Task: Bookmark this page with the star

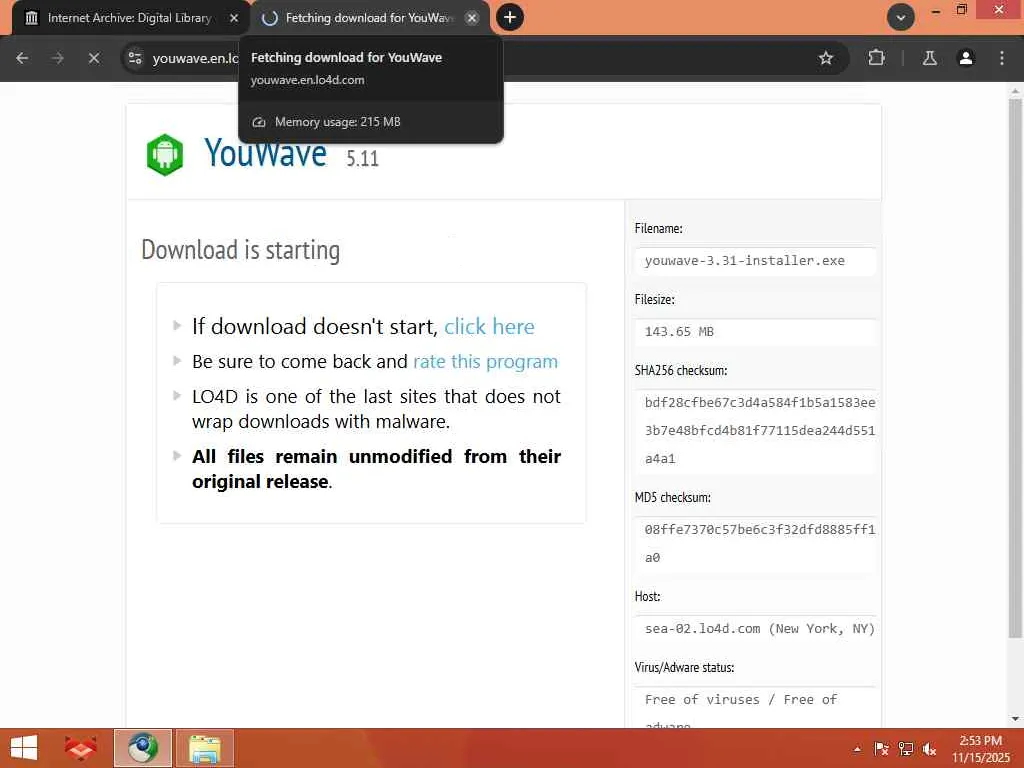Action: point(825,58)
